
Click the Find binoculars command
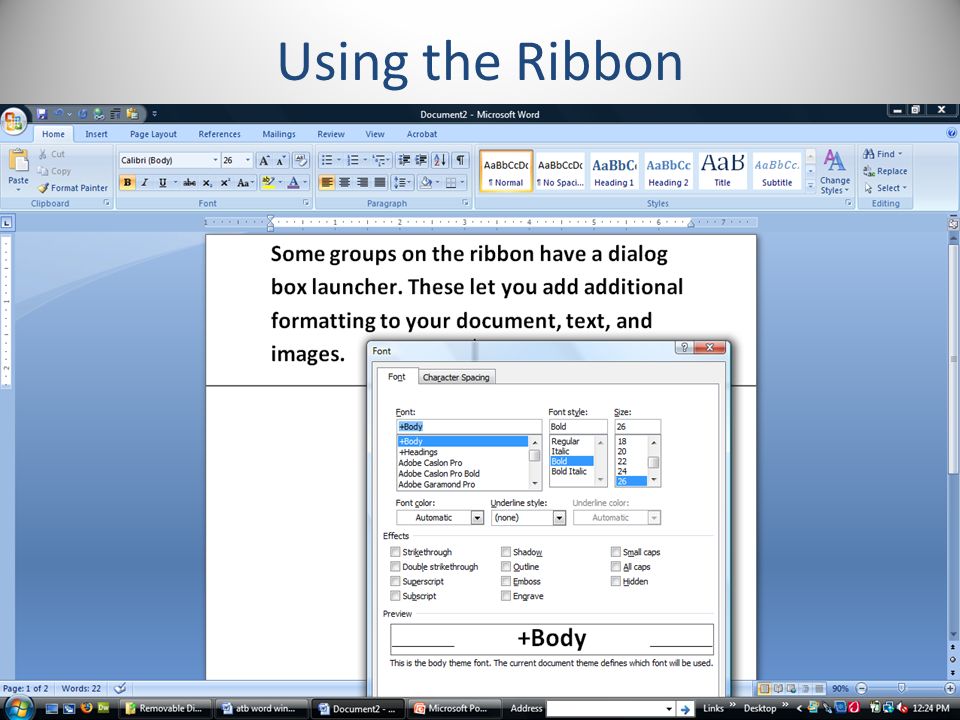point(882,154)
